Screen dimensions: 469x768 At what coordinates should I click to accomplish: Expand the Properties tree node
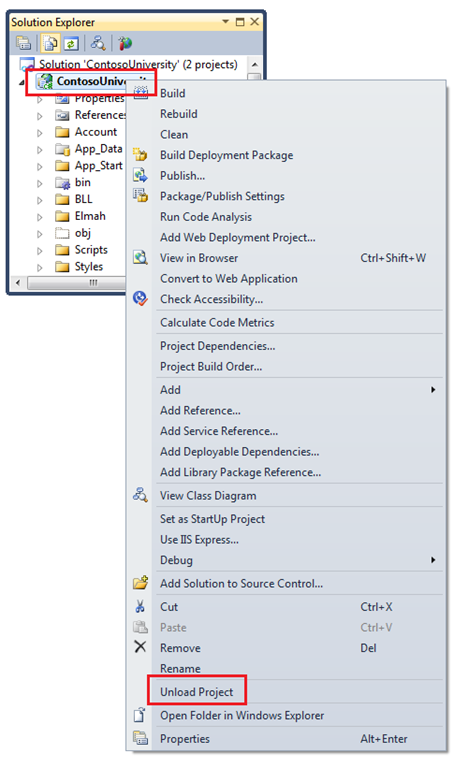(x=40, y=99)
